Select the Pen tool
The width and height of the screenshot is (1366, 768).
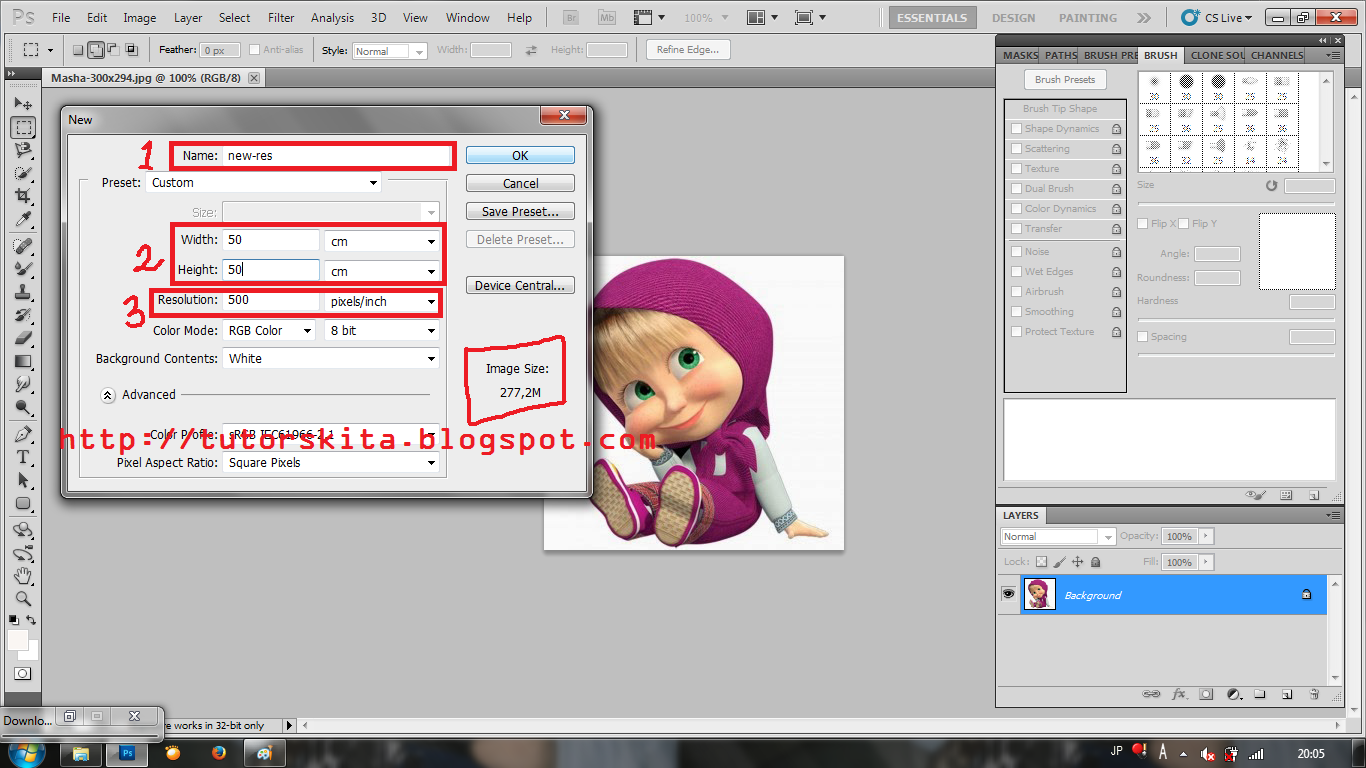(x=23, y=434)
